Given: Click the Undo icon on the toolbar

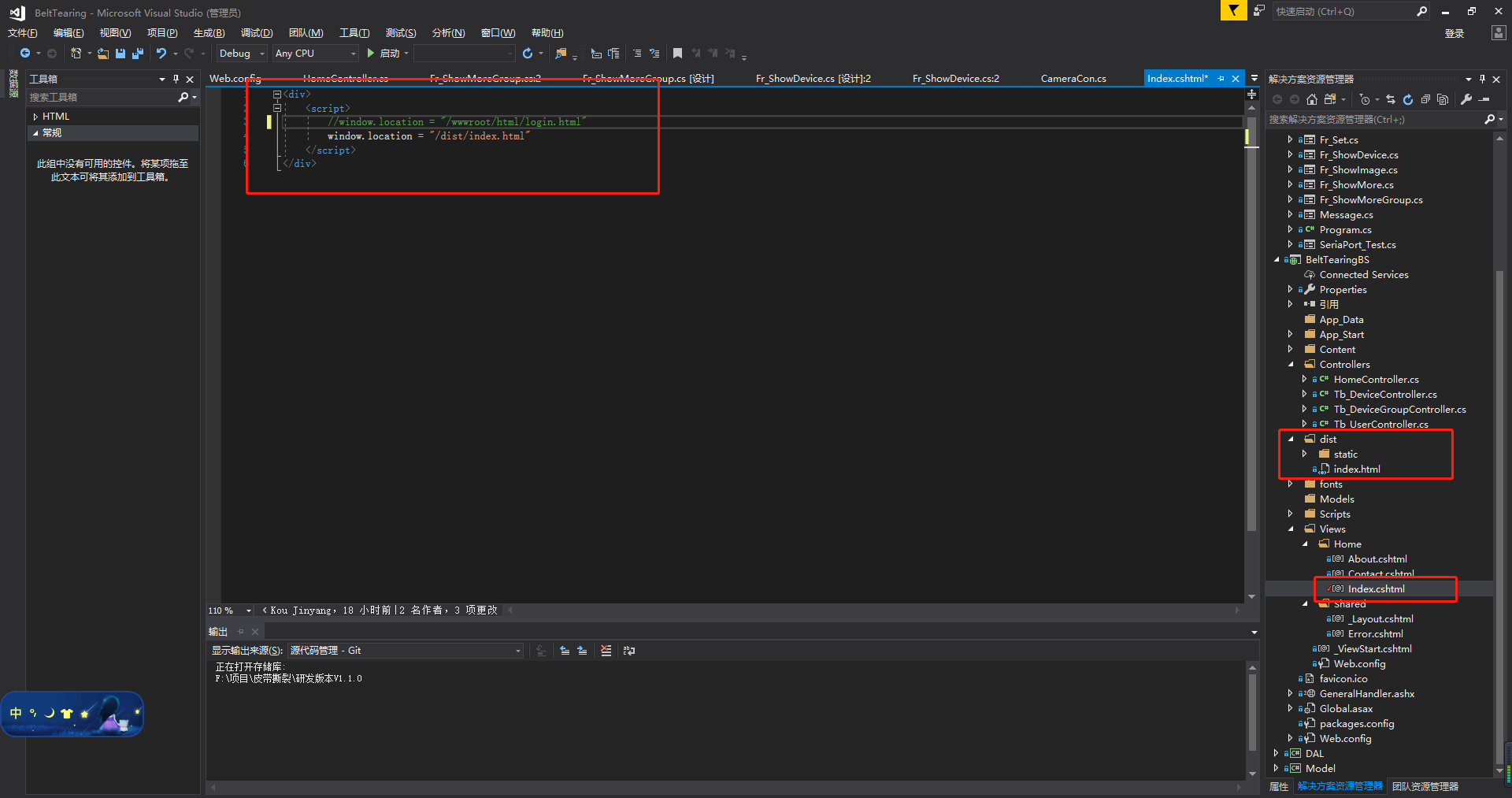Looking at the screenshot, I should 160,53.
